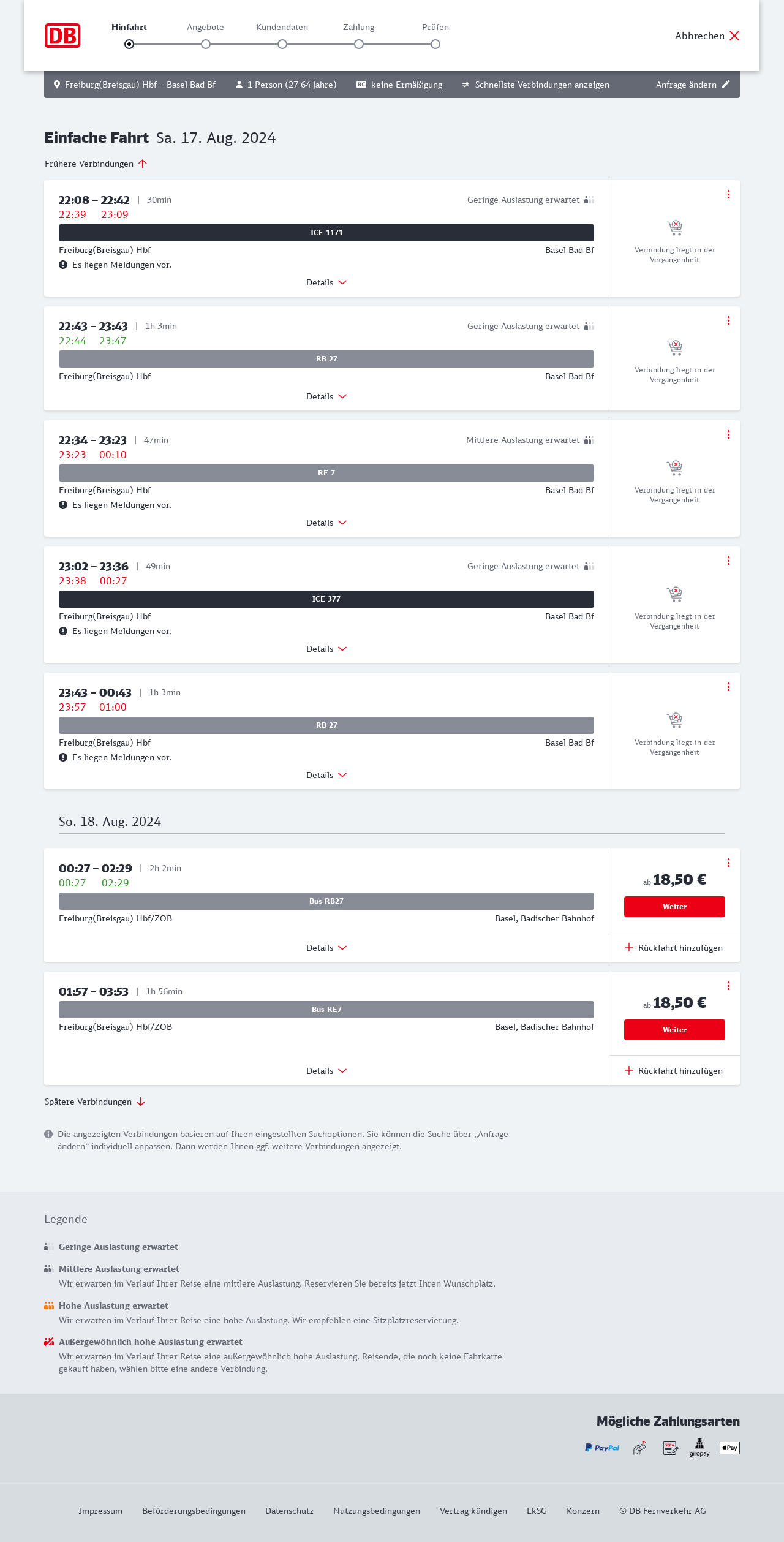Open three-dot menu for ICE 1171 connection
784x1542 pixels.
coord(728,194)
